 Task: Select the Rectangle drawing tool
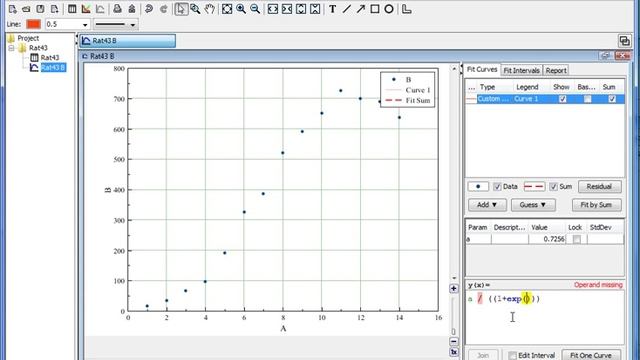375,9
